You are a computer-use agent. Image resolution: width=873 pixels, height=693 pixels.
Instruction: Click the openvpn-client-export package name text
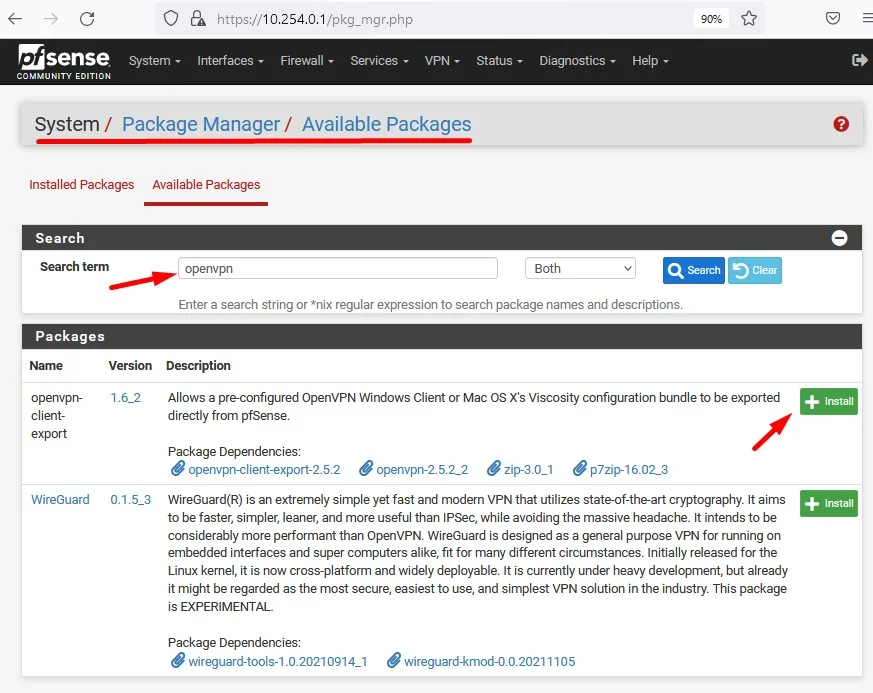(x=56, y=416)
